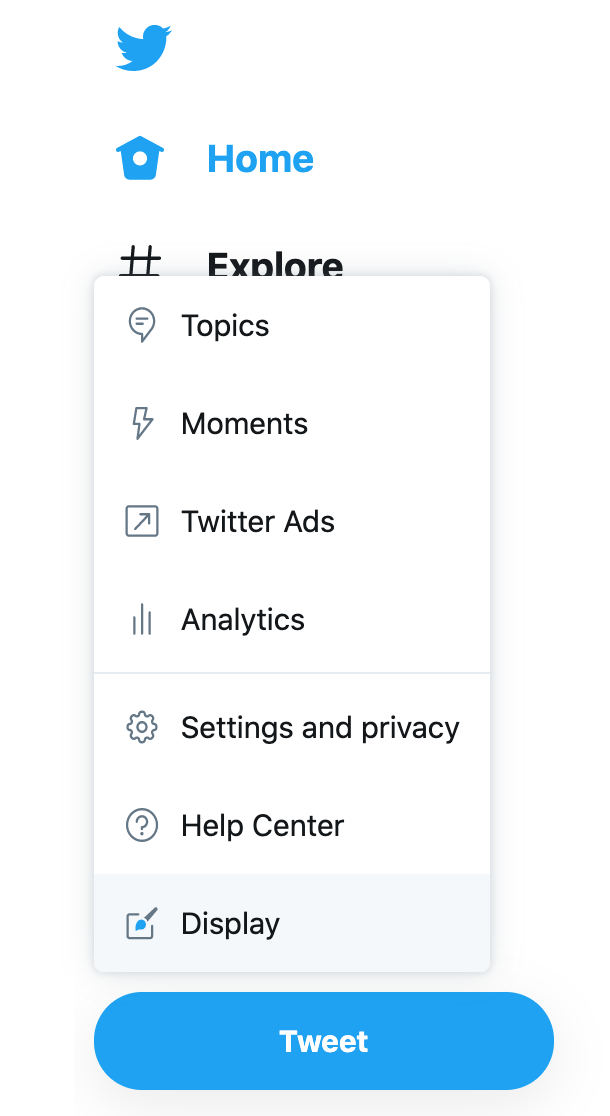Image resolution: width=610 pixels, height=1116 pixels.
Task: Select the Display paintbrush icon
Action: point(142,923)
